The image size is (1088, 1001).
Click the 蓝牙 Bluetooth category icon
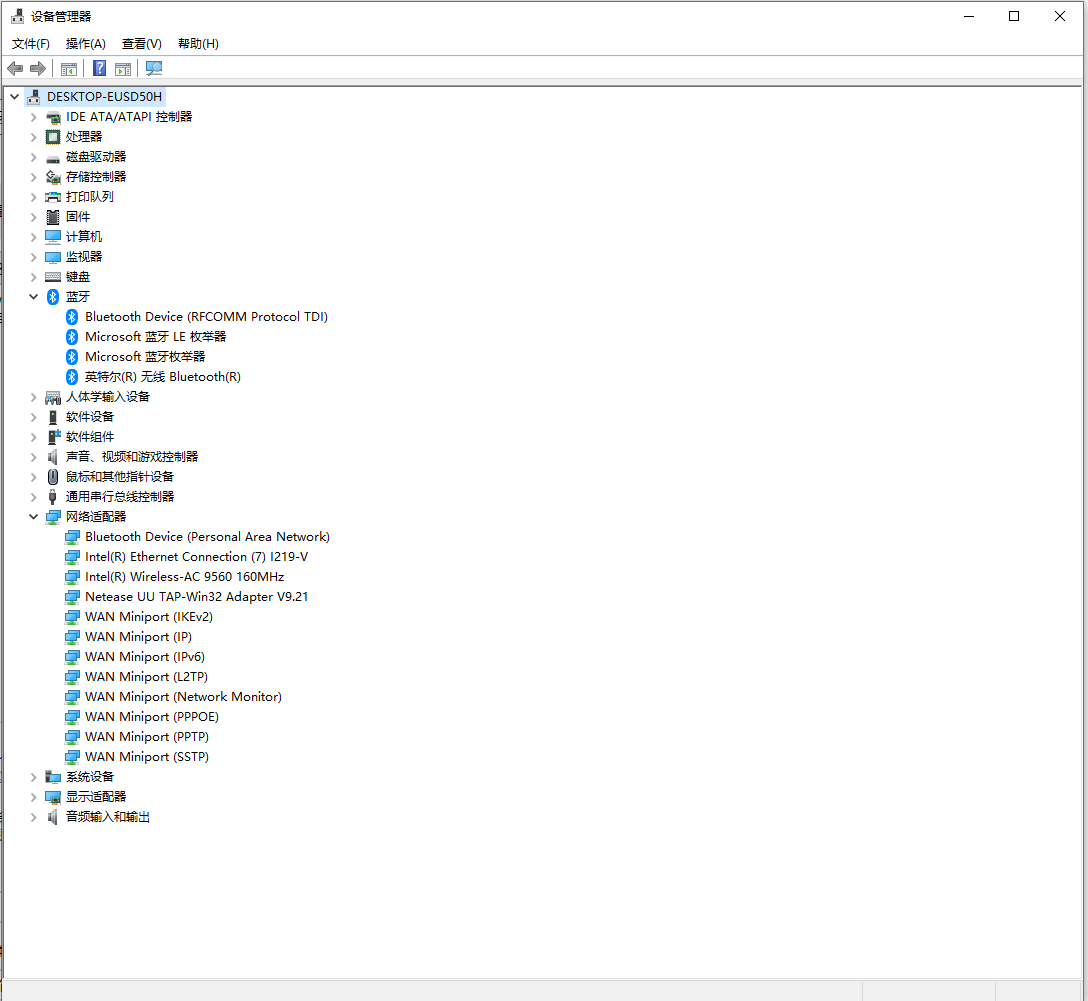[x=53, y=297]
